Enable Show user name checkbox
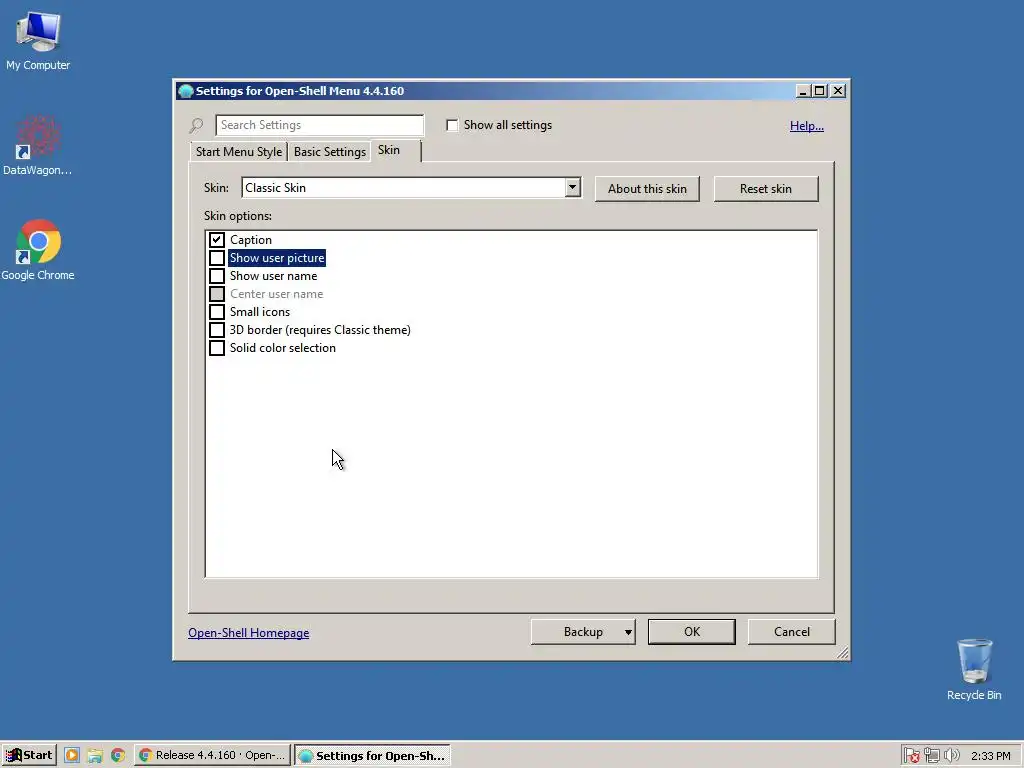 pyautogui.click(x=217, y=276)
